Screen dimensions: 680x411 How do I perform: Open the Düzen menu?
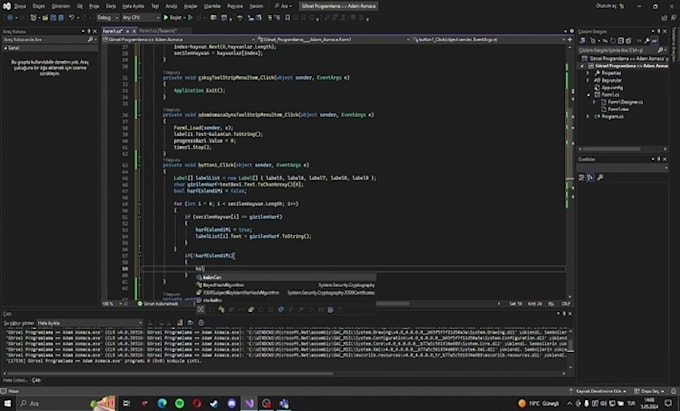39,6
